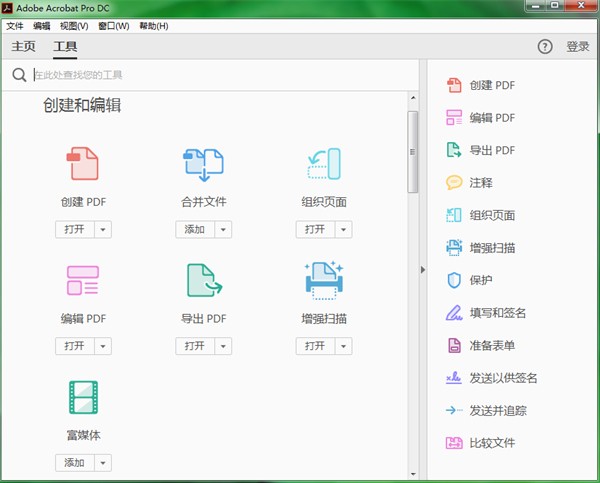The width and height of the screenshot is (600, 483).
Task: Click the 合并文件 tool icon
Action: [203, 165]
